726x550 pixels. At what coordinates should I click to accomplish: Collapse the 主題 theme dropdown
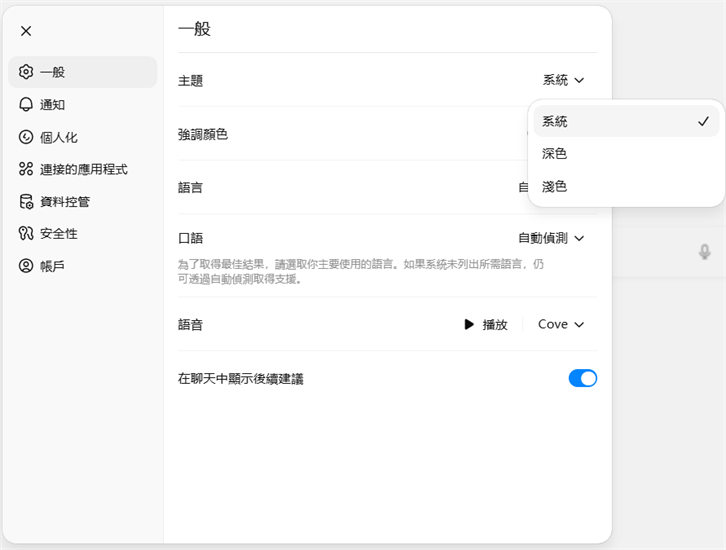pos(563,80)
